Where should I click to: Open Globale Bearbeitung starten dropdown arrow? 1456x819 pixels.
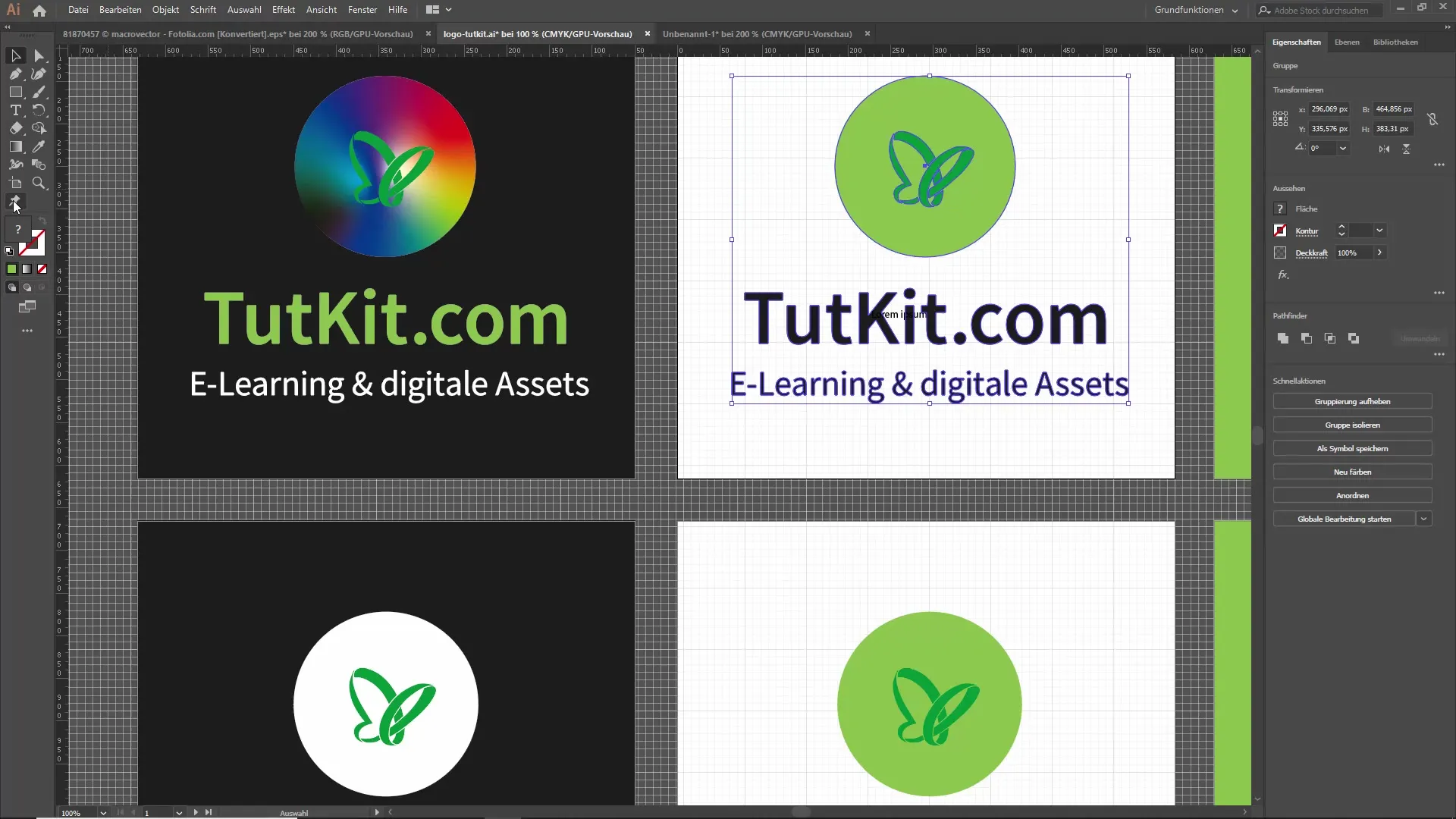click(1423, 519)
